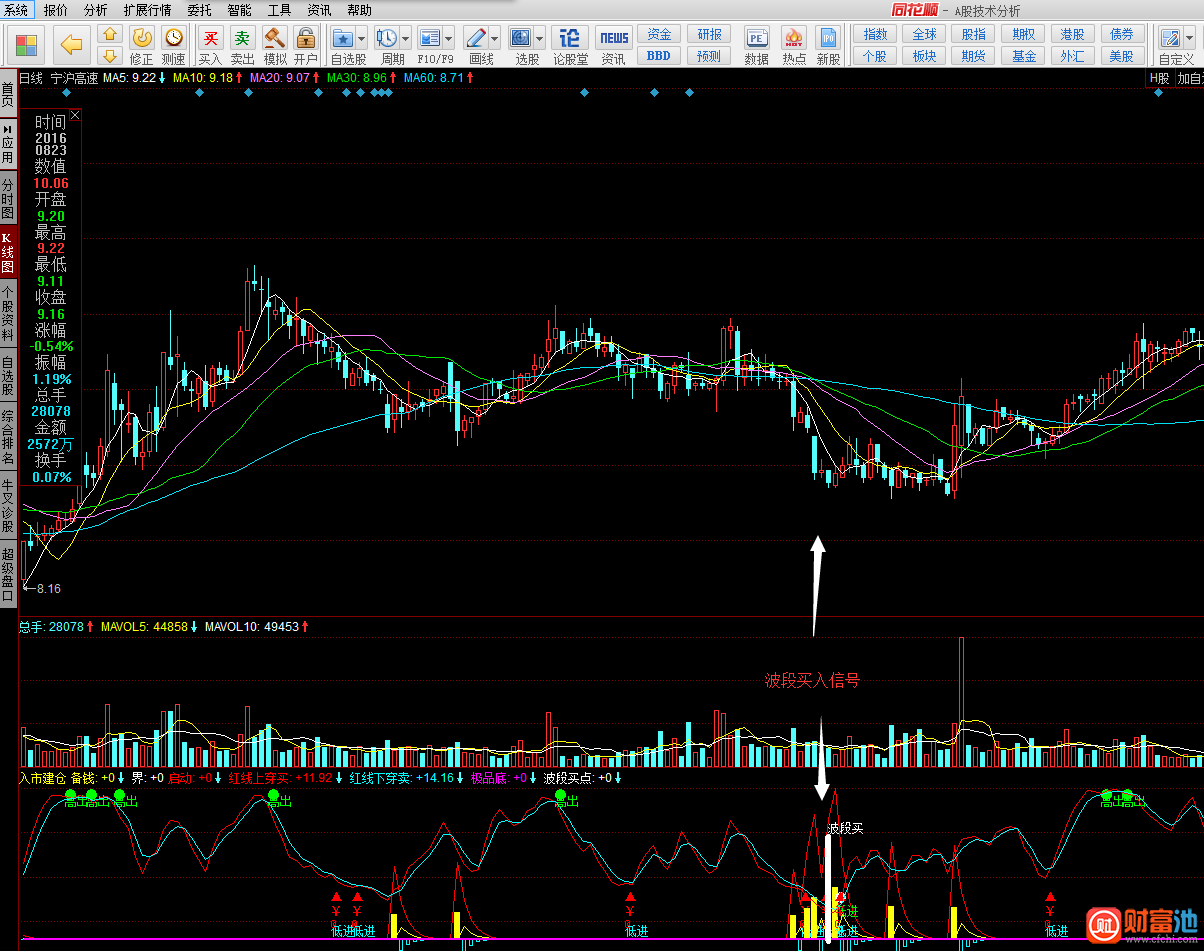Image resolution: width=1204 pixels, height=951 pixels.
Task: Expand the F10/F9 dropdown arrow
Action: pos(449,39)
